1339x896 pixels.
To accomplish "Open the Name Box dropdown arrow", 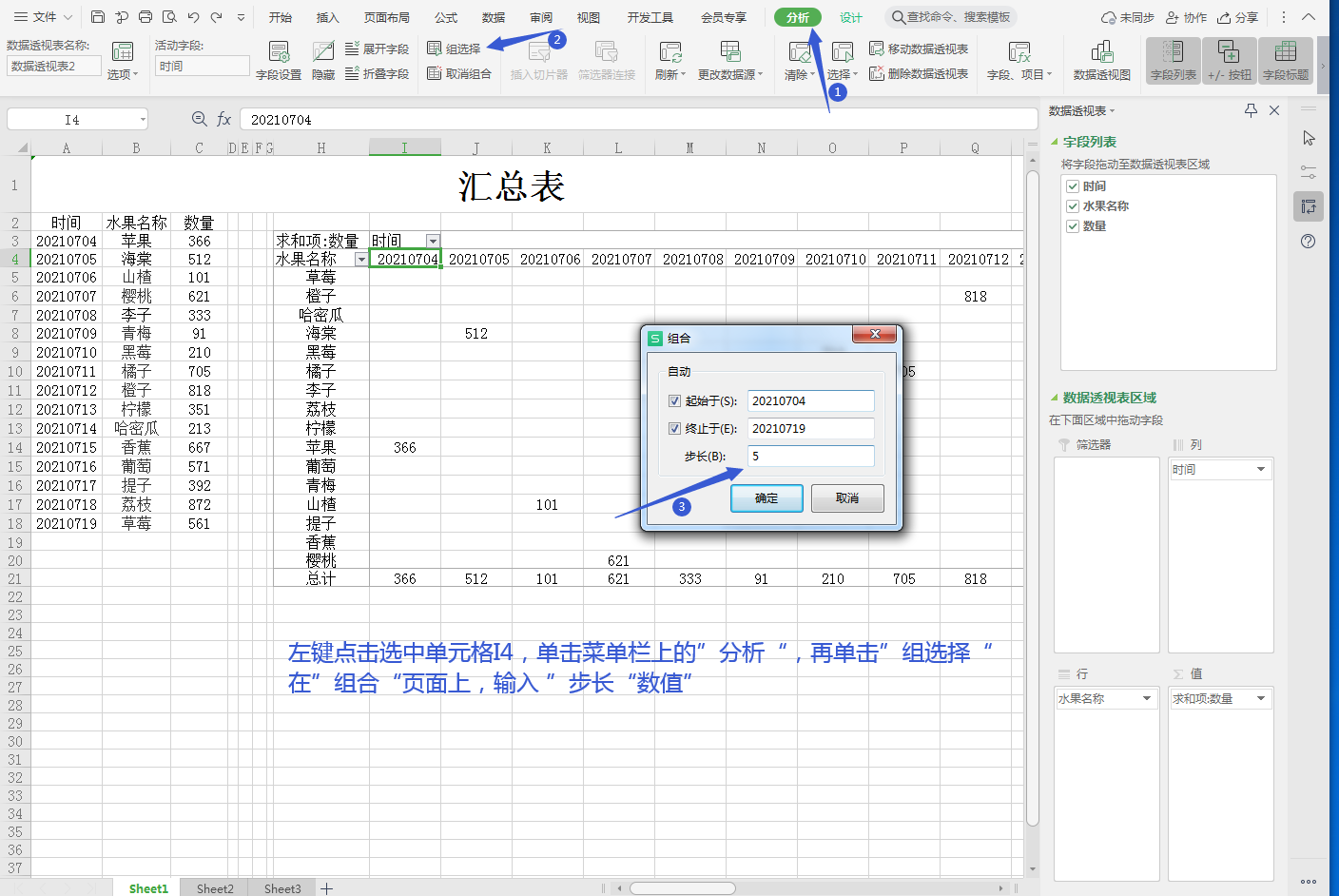I will pyautogui.click(x=144, y=119).
